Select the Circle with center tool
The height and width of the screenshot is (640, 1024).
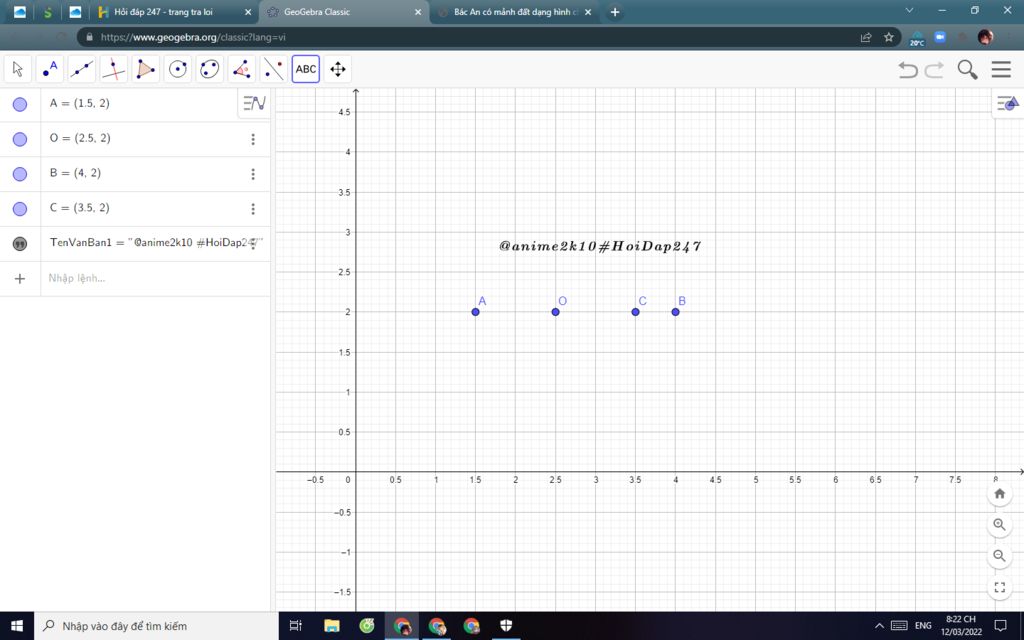pyautogui.click(x=178, y=69)
